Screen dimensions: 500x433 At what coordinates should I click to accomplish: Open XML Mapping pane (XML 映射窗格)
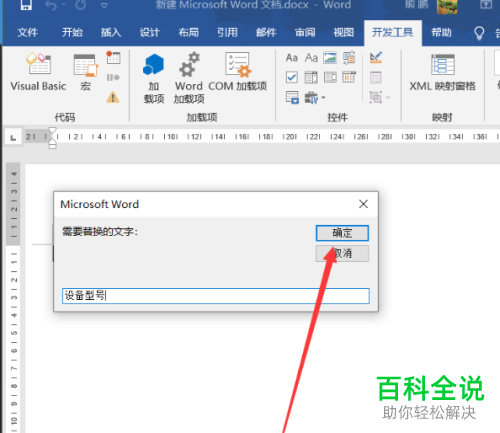point(442,72)
